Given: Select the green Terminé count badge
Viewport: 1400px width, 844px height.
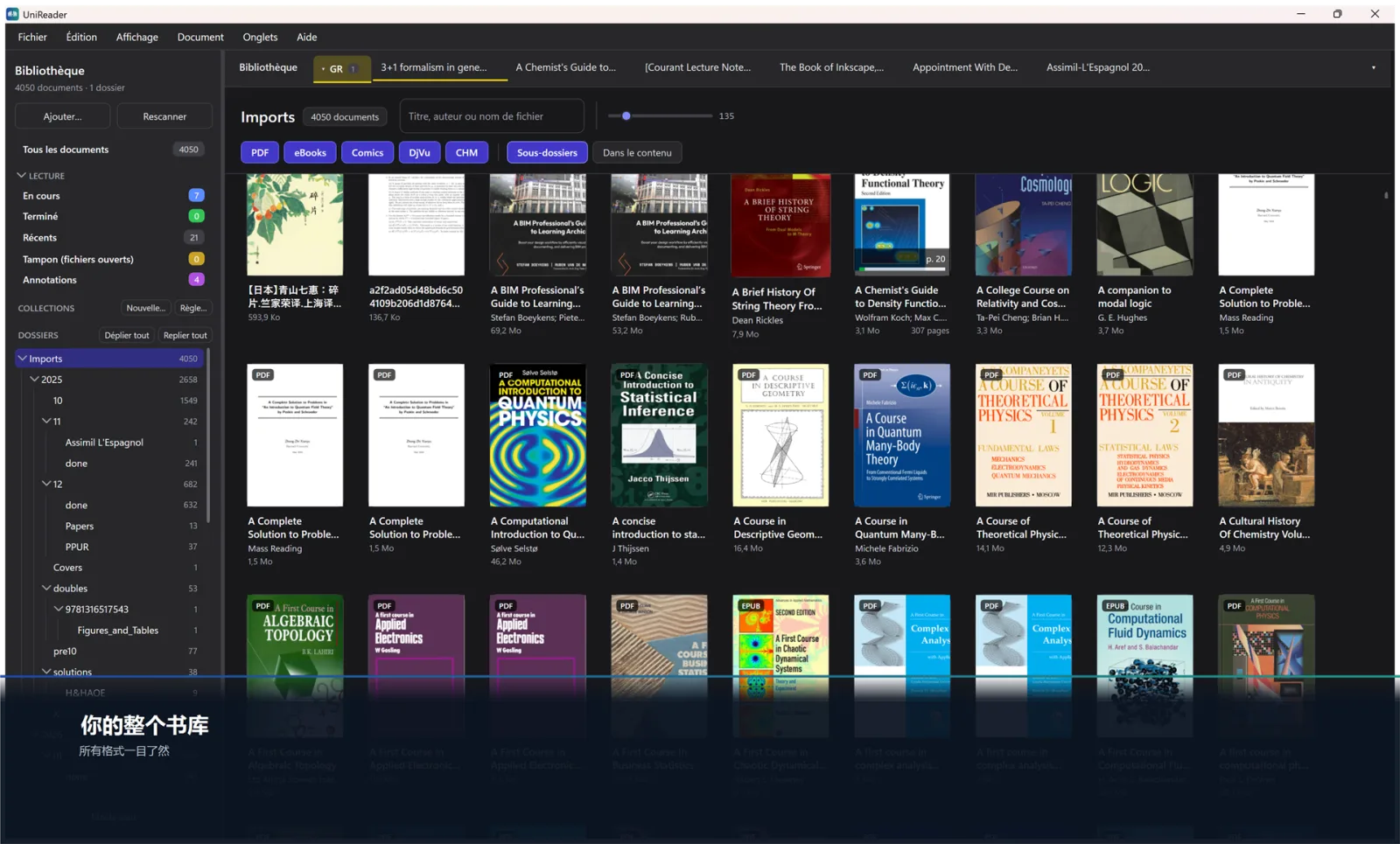Looking at the screenshot, I should [196, 216].
